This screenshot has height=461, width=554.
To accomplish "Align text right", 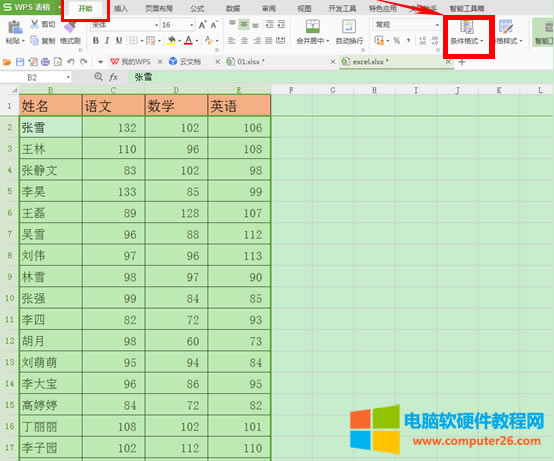I will pos(257,41).
